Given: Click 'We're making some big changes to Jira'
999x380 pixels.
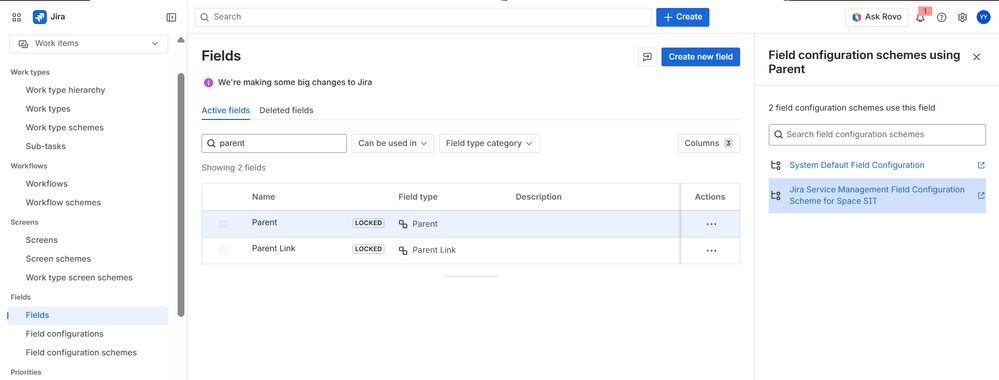Looking at the screenshot, I should (295, 82).
